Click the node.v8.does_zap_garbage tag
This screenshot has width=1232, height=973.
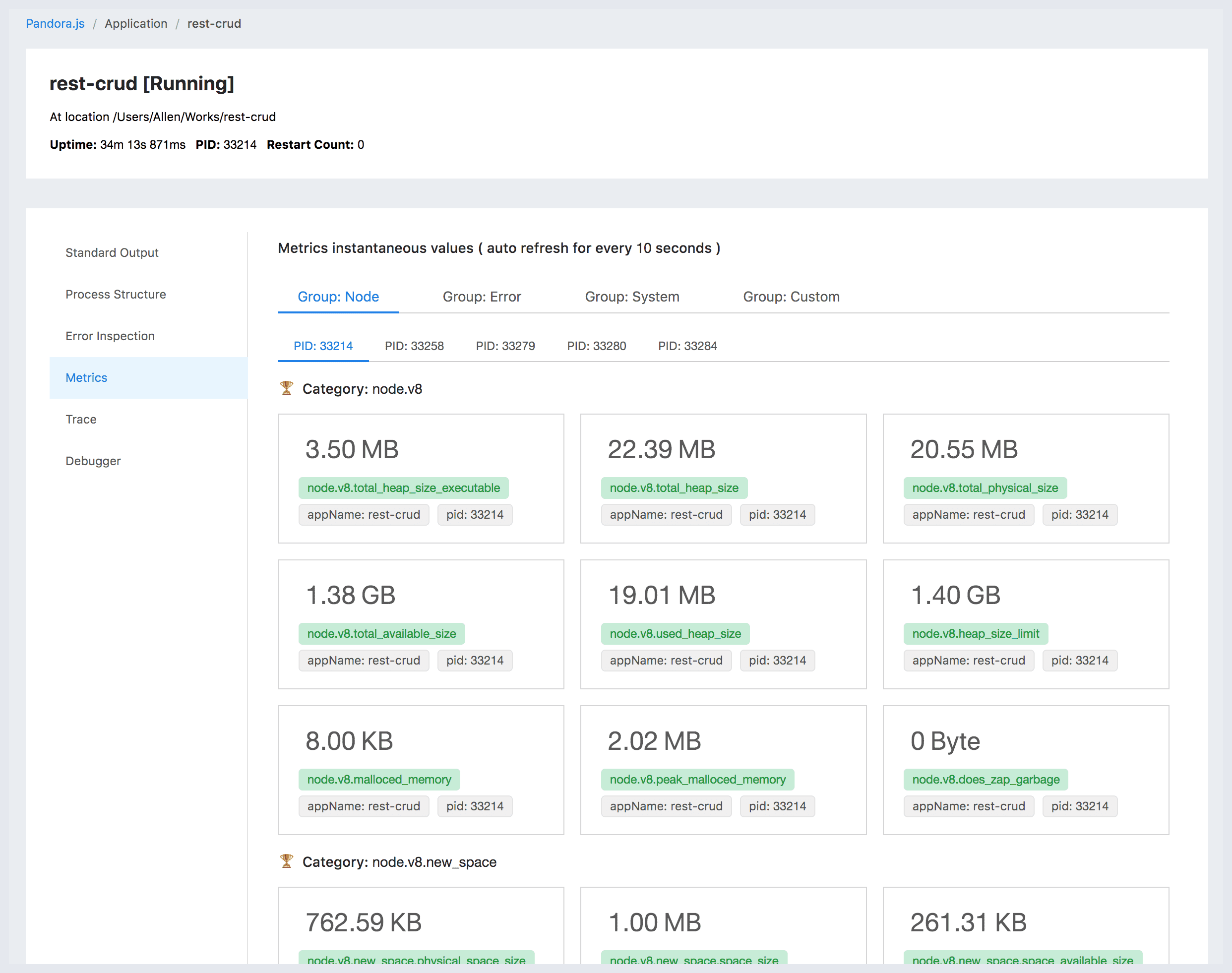[986, 779]
